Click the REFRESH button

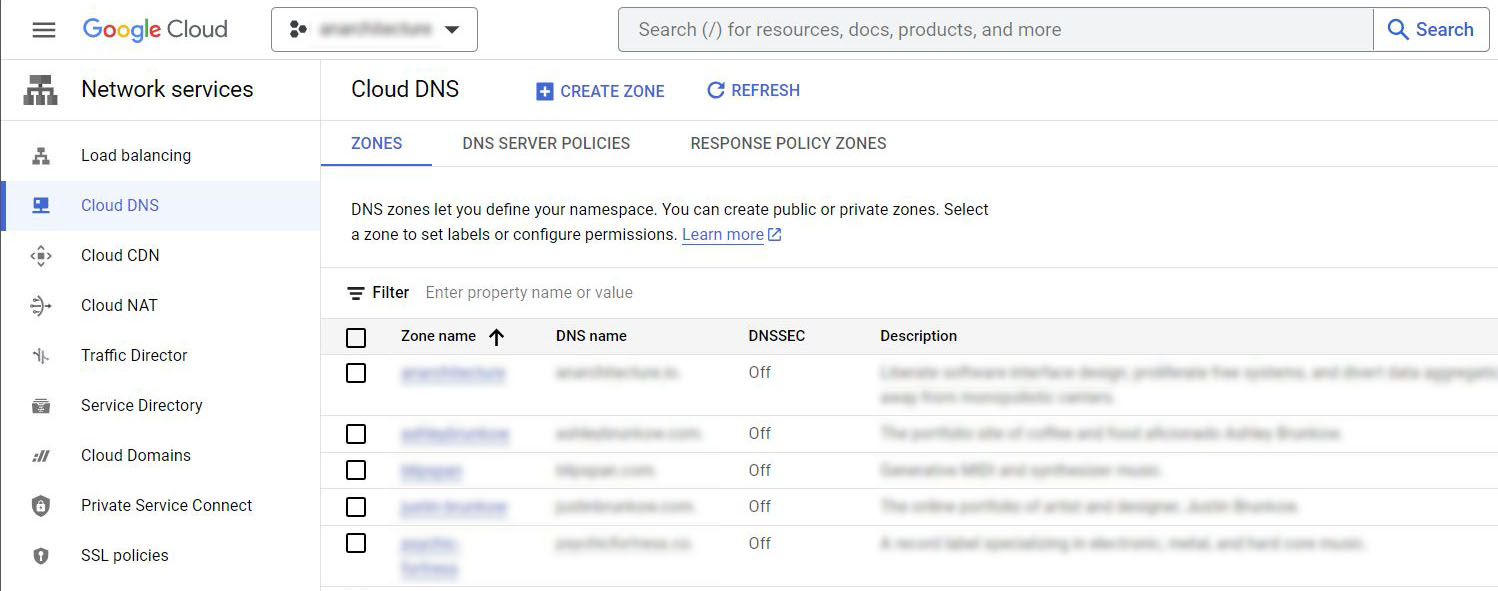(754, 91)
